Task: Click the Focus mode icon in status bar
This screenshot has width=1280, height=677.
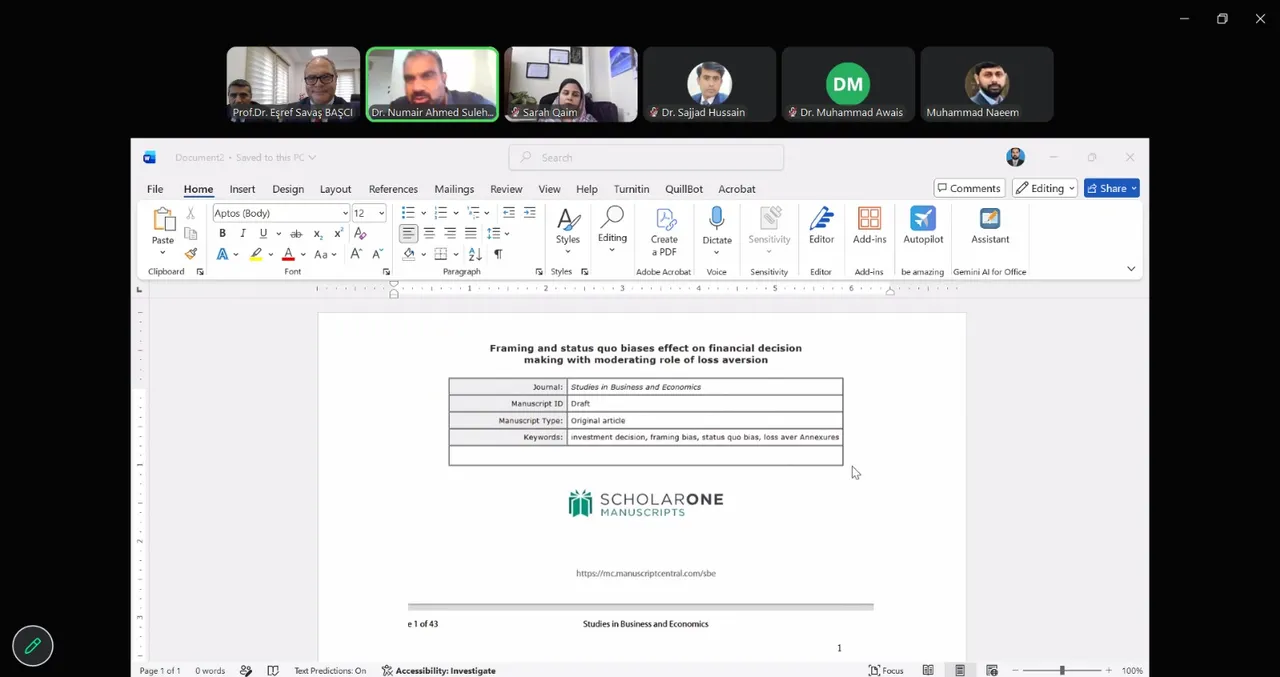Action: point(886,670)
